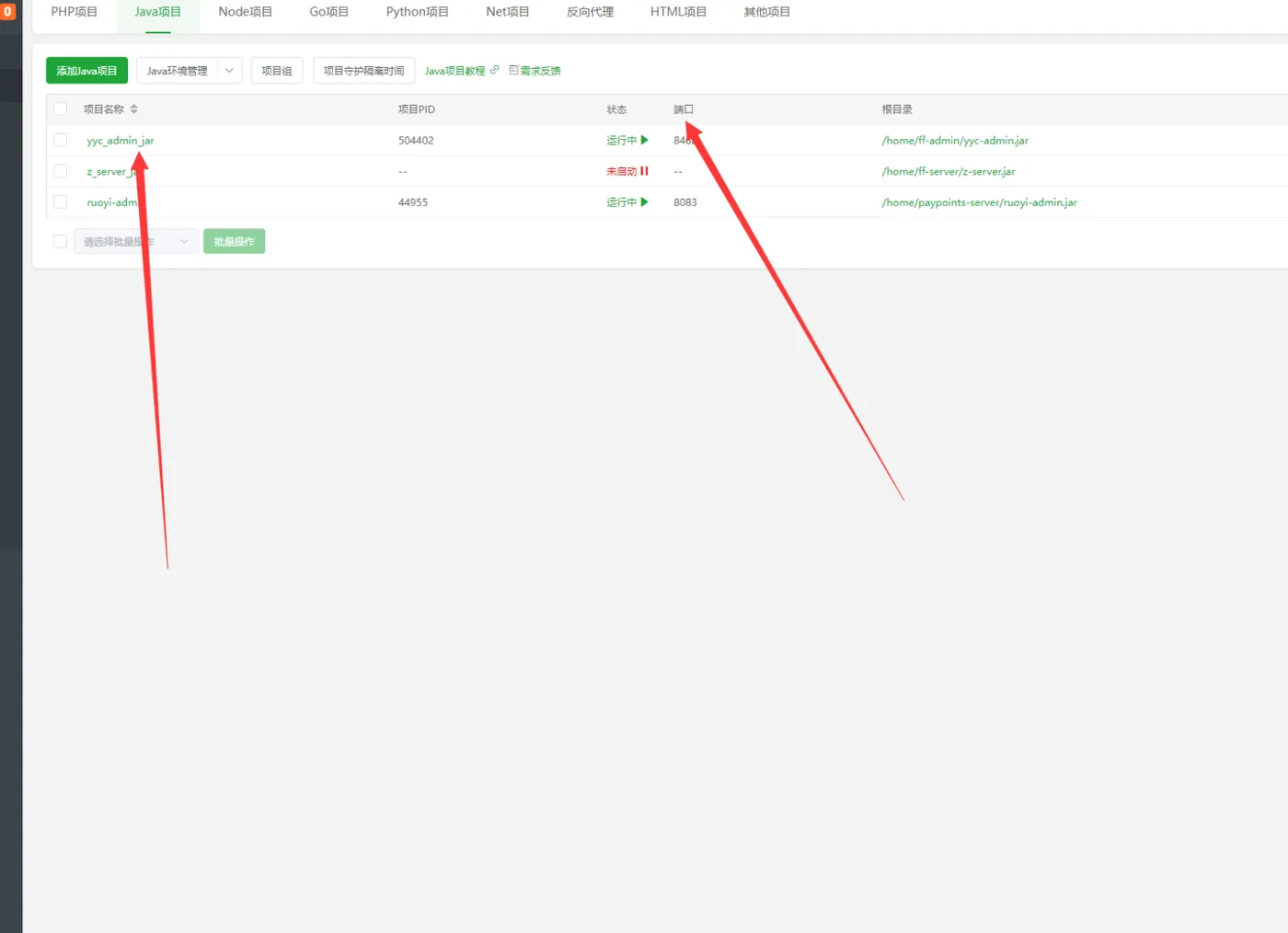Click the red stopped status icon for z_server
Image resolution: width=1288 pixels, height=933 pixels.
click(x=644, y=171)
